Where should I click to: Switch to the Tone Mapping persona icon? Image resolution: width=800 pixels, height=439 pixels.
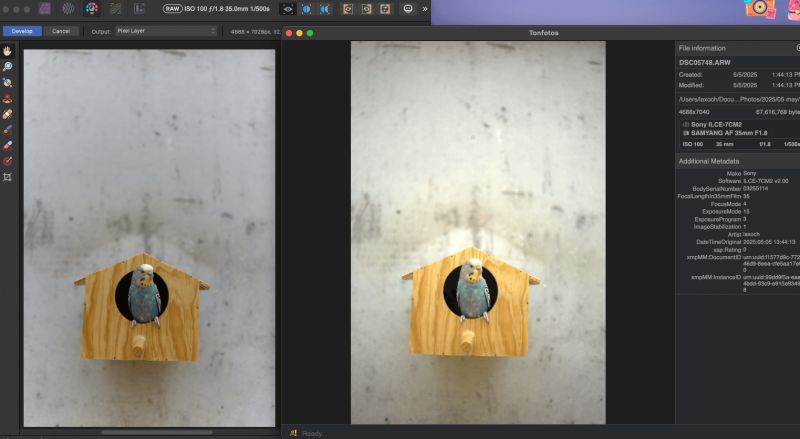pos(114,8)
